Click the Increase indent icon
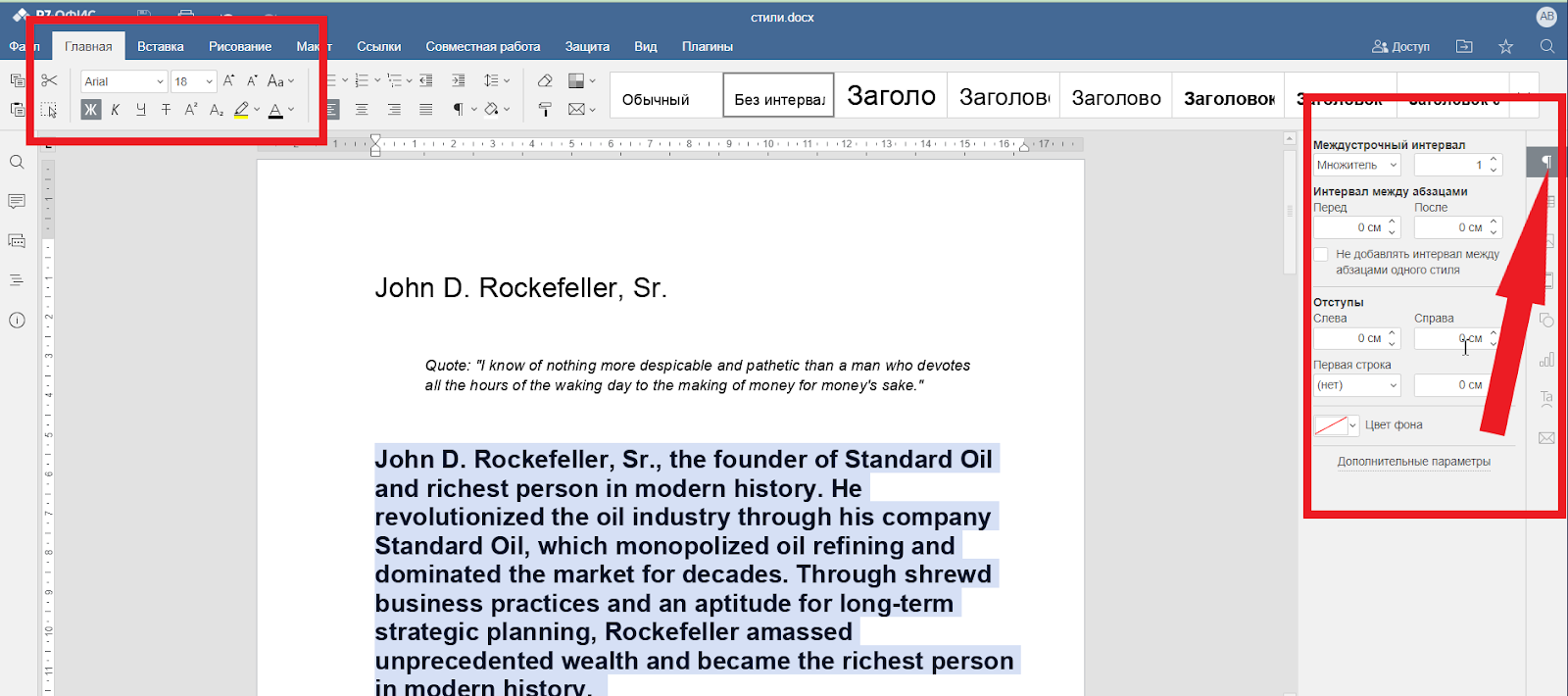 coord(458,80)
